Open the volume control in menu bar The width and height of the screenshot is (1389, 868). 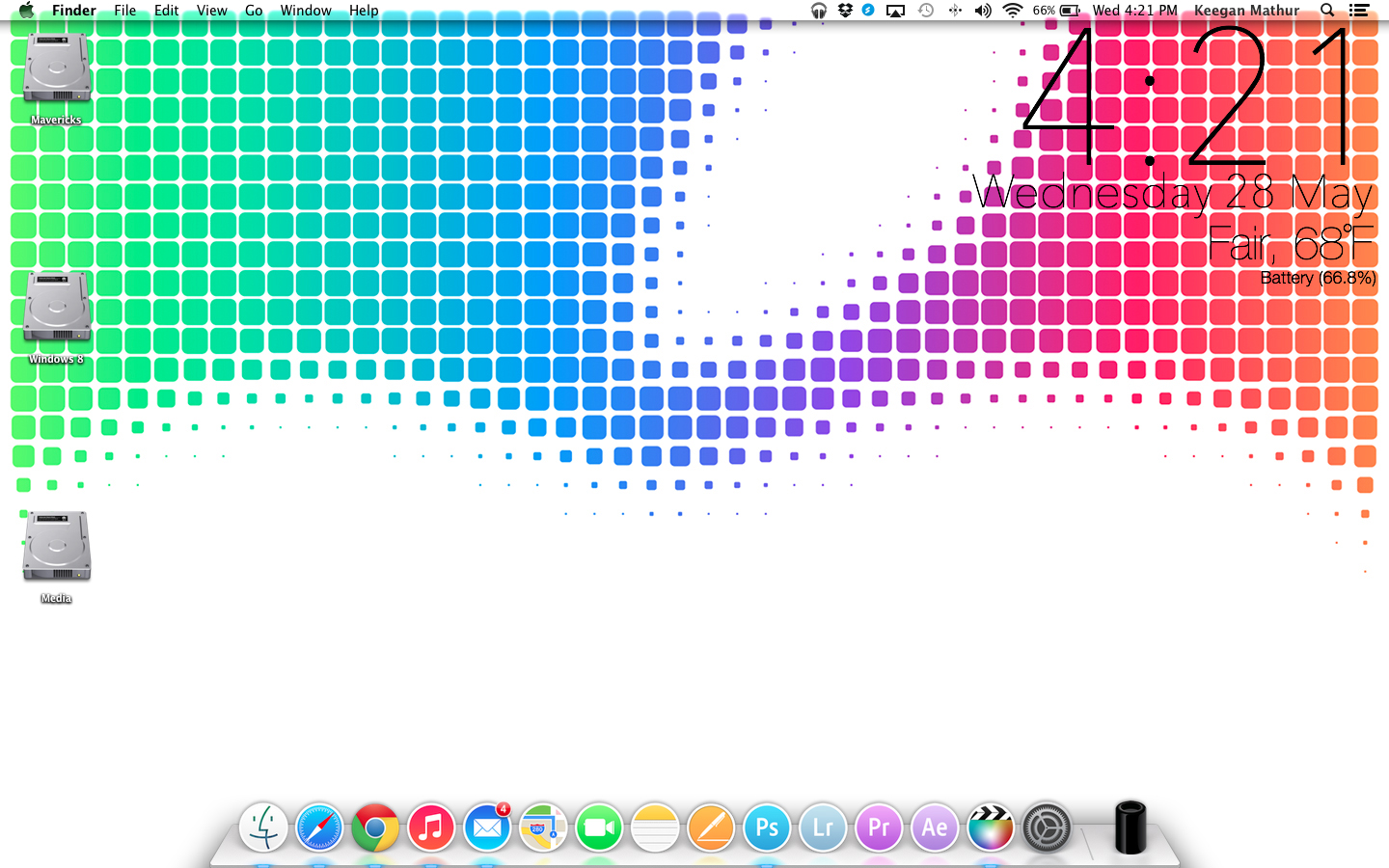point(983,11)
